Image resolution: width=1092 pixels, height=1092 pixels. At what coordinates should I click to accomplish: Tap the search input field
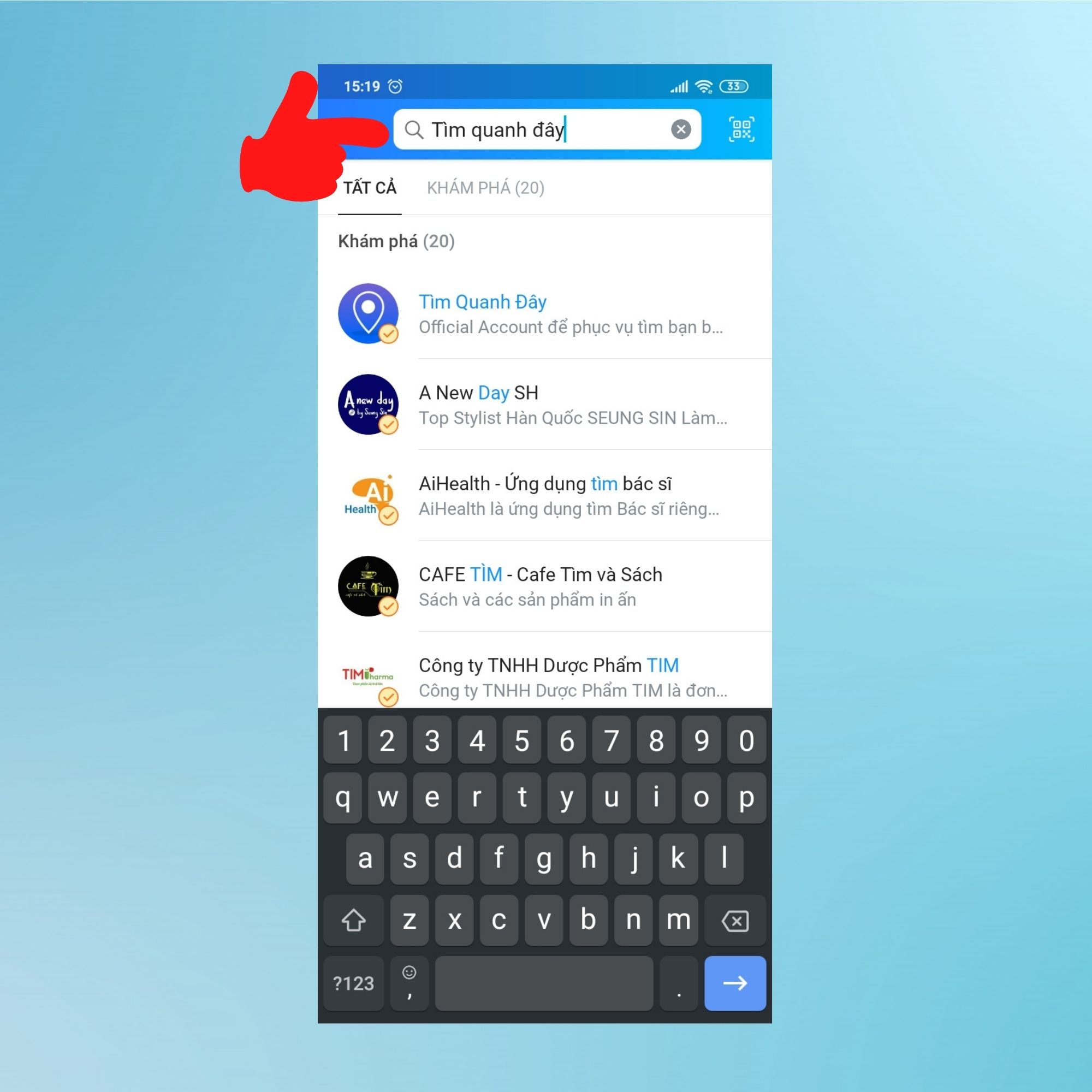click(x=546, y=128)
